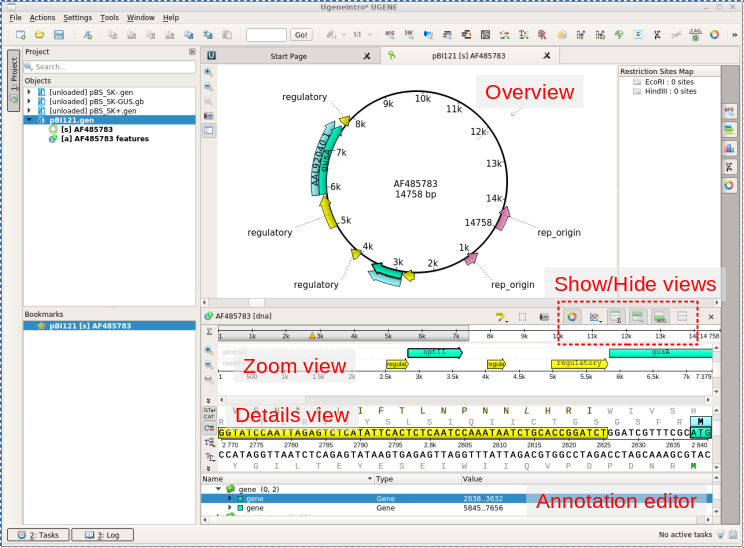Screen dimensions: 744x548
Task: Open the Settings menu
Action: click(78, 18)
